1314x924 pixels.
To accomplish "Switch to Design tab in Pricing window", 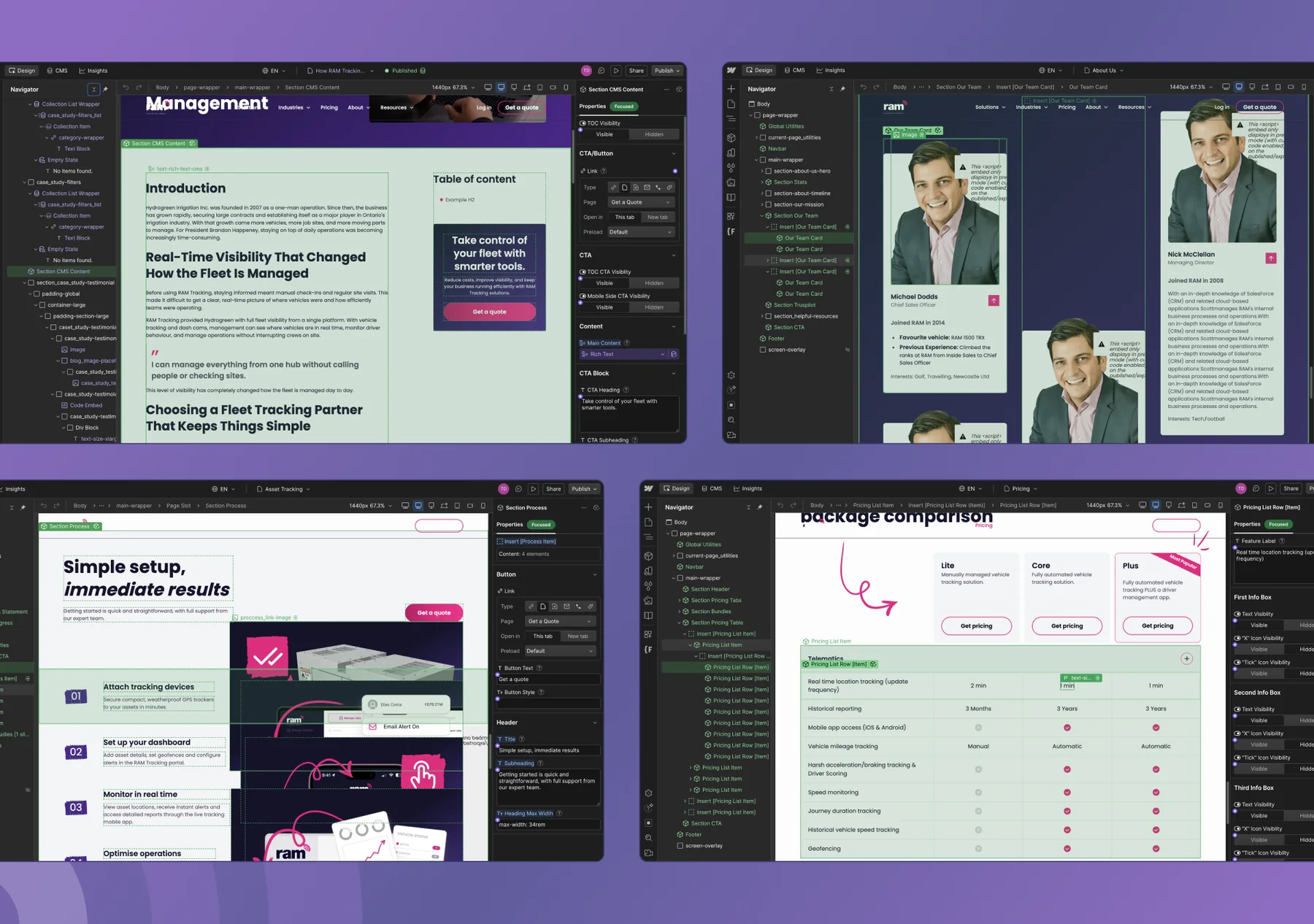I will click(x=676, y=488).
